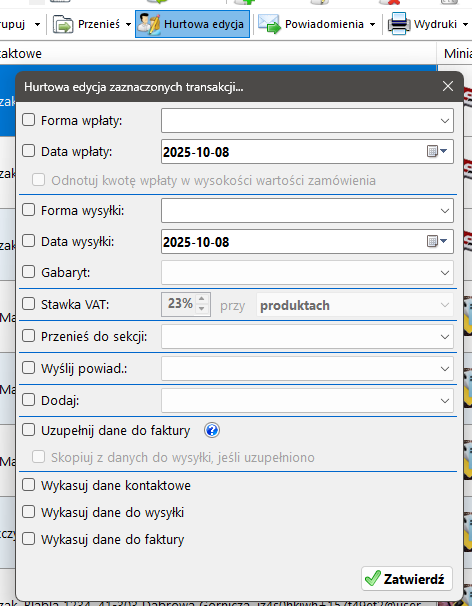The height and width of the screenshot is (606, 472).
Task: Open the Powiadomienia menu arrow
Action: click(x=372, y=25)
